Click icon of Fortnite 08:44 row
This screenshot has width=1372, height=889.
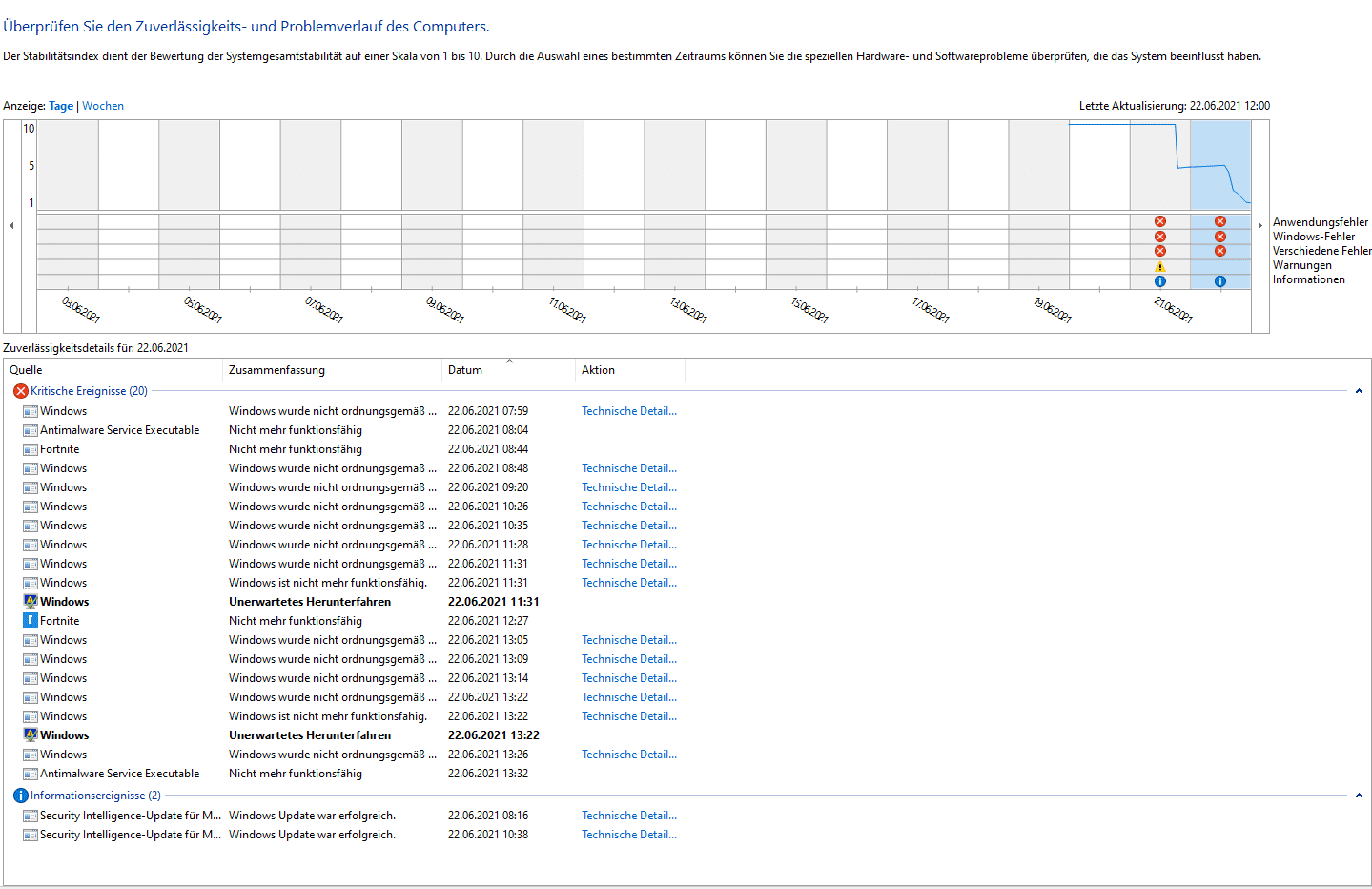pos(31,449)
